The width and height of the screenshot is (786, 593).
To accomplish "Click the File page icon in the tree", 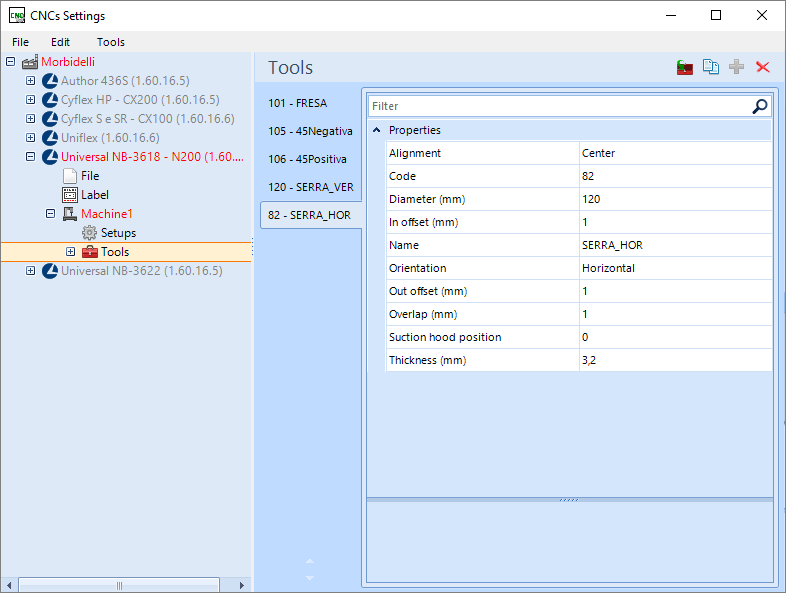I will 70,176.
